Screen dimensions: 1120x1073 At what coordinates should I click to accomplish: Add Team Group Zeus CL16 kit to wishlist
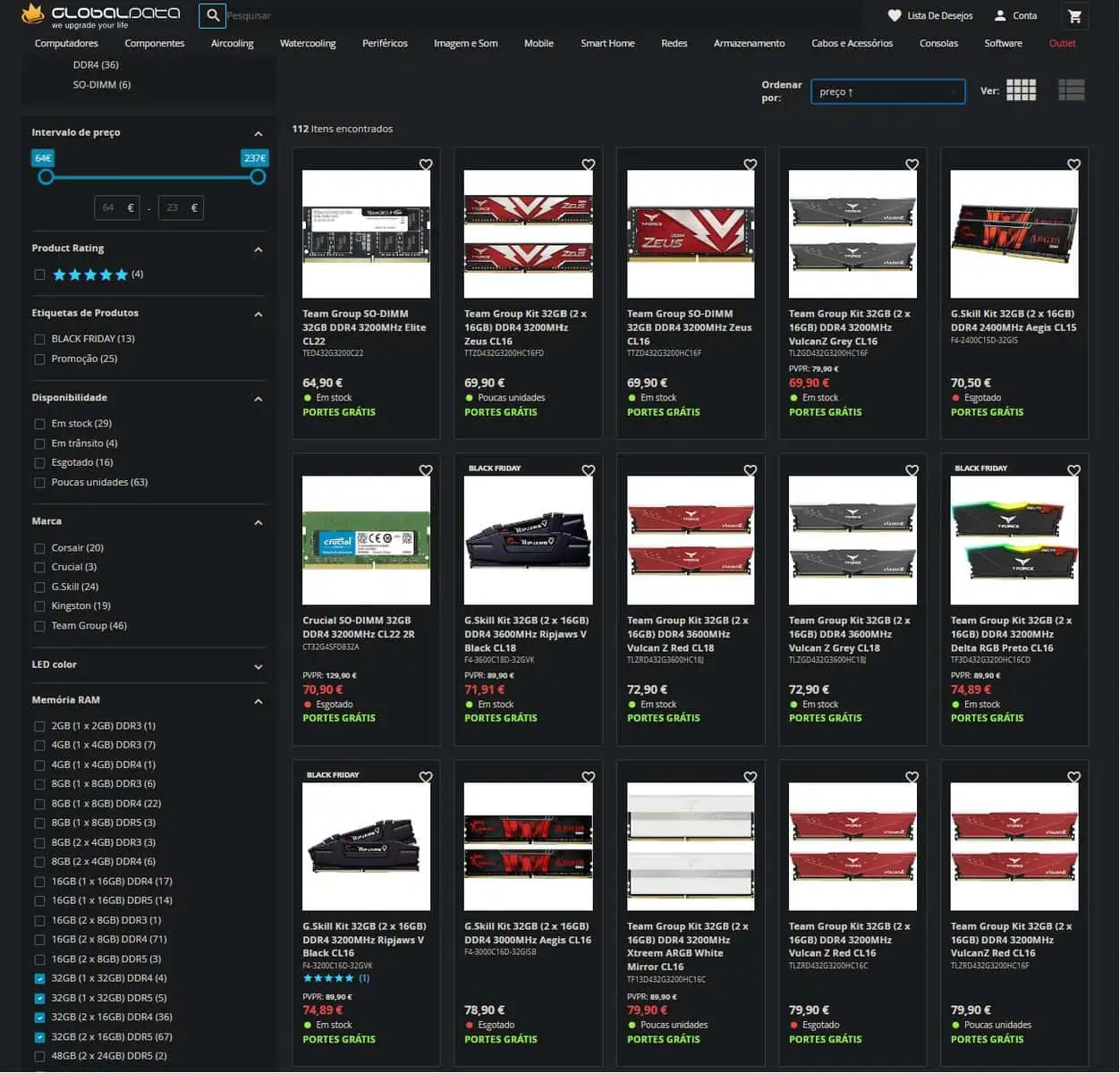589,165
